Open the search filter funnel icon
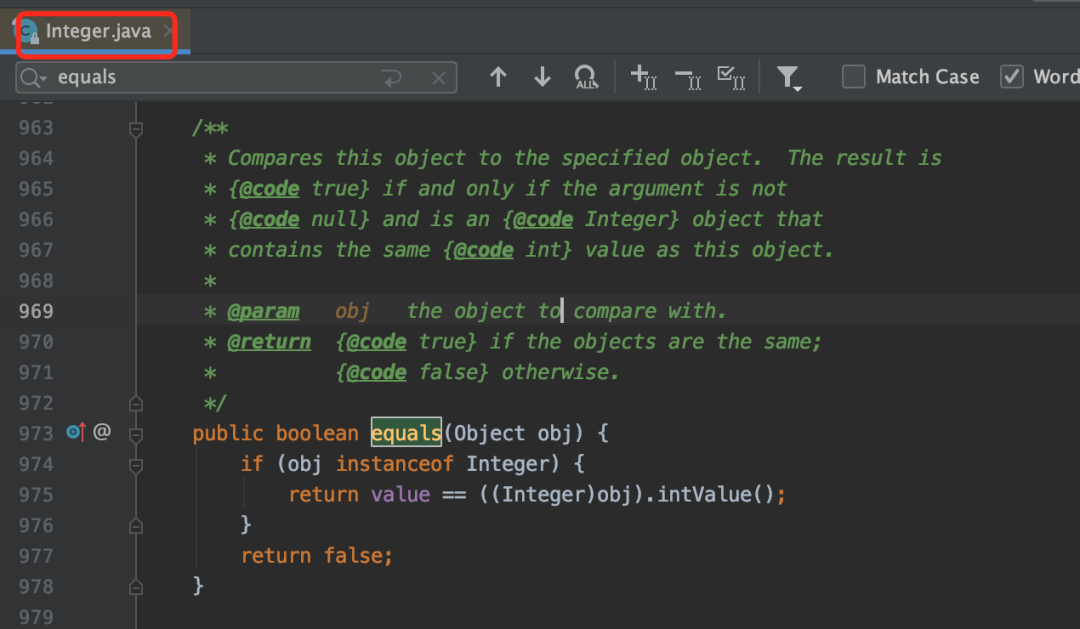 point(789,78)
